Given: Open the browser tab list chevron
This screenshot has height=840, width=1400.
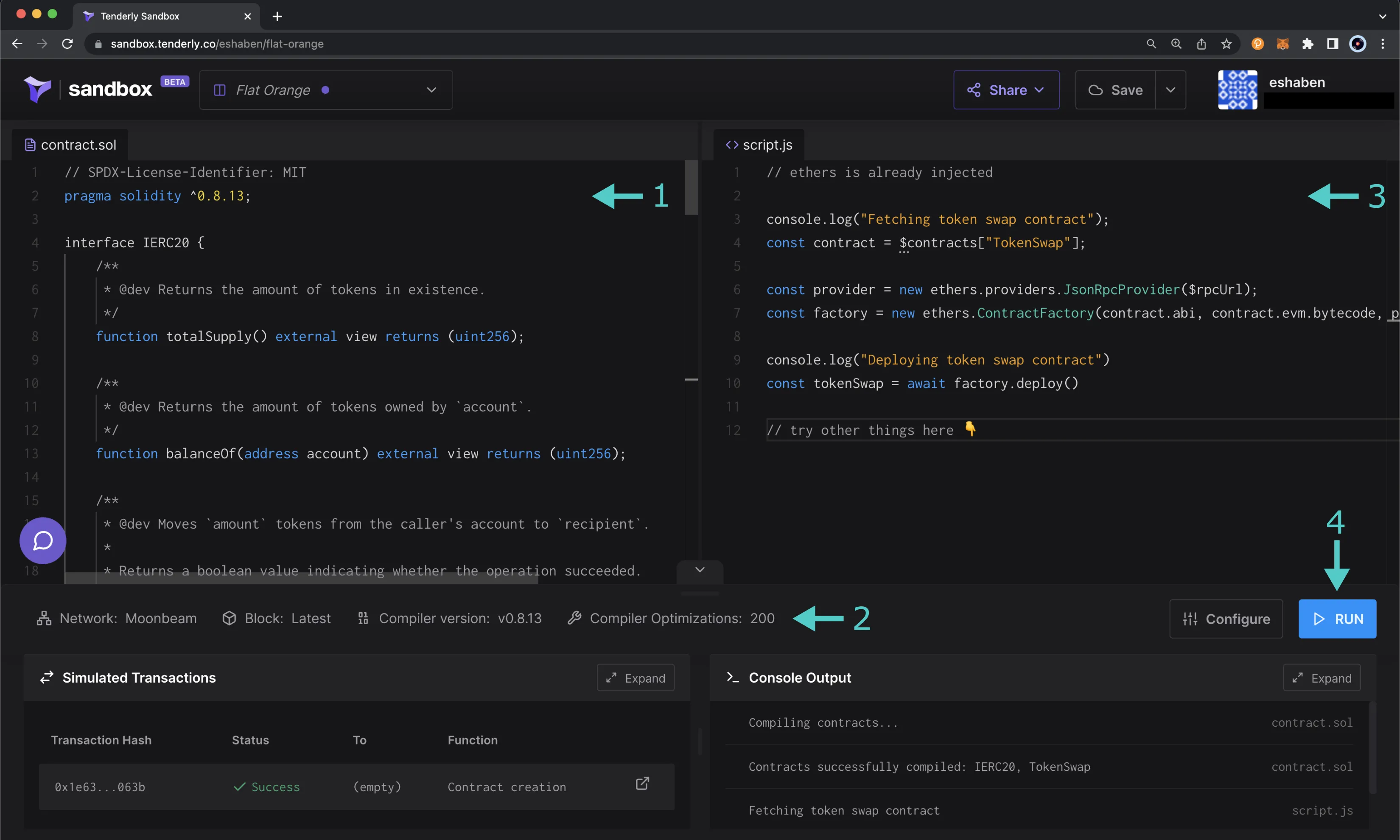Looking at the screenshot, I should 1383,17.
